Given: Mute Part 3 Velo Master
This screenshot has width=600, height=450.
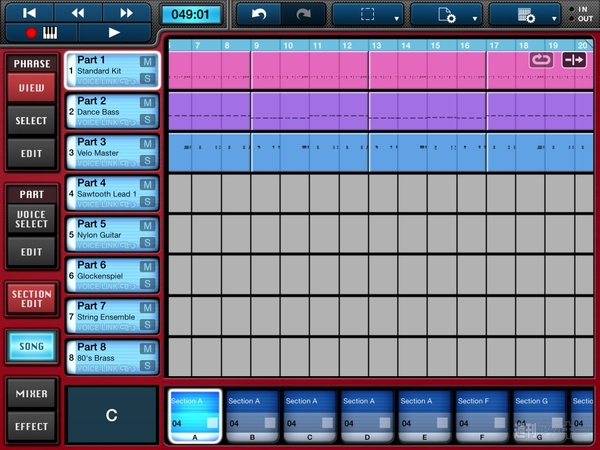Looking at the screenshot, I should coord(147,144).
